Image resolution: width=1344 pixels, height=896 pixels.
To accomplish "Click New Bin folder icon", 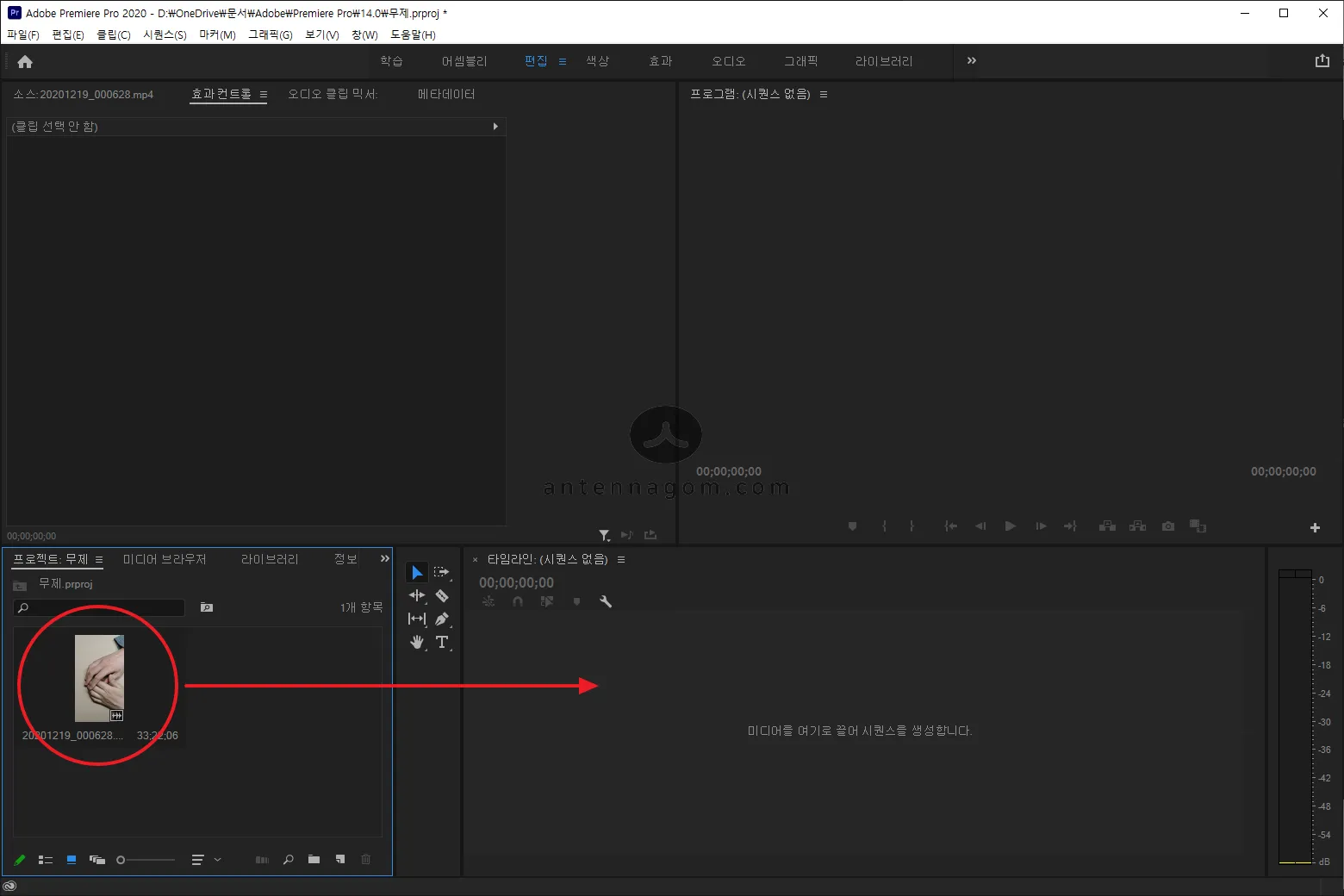I will 314,860.
